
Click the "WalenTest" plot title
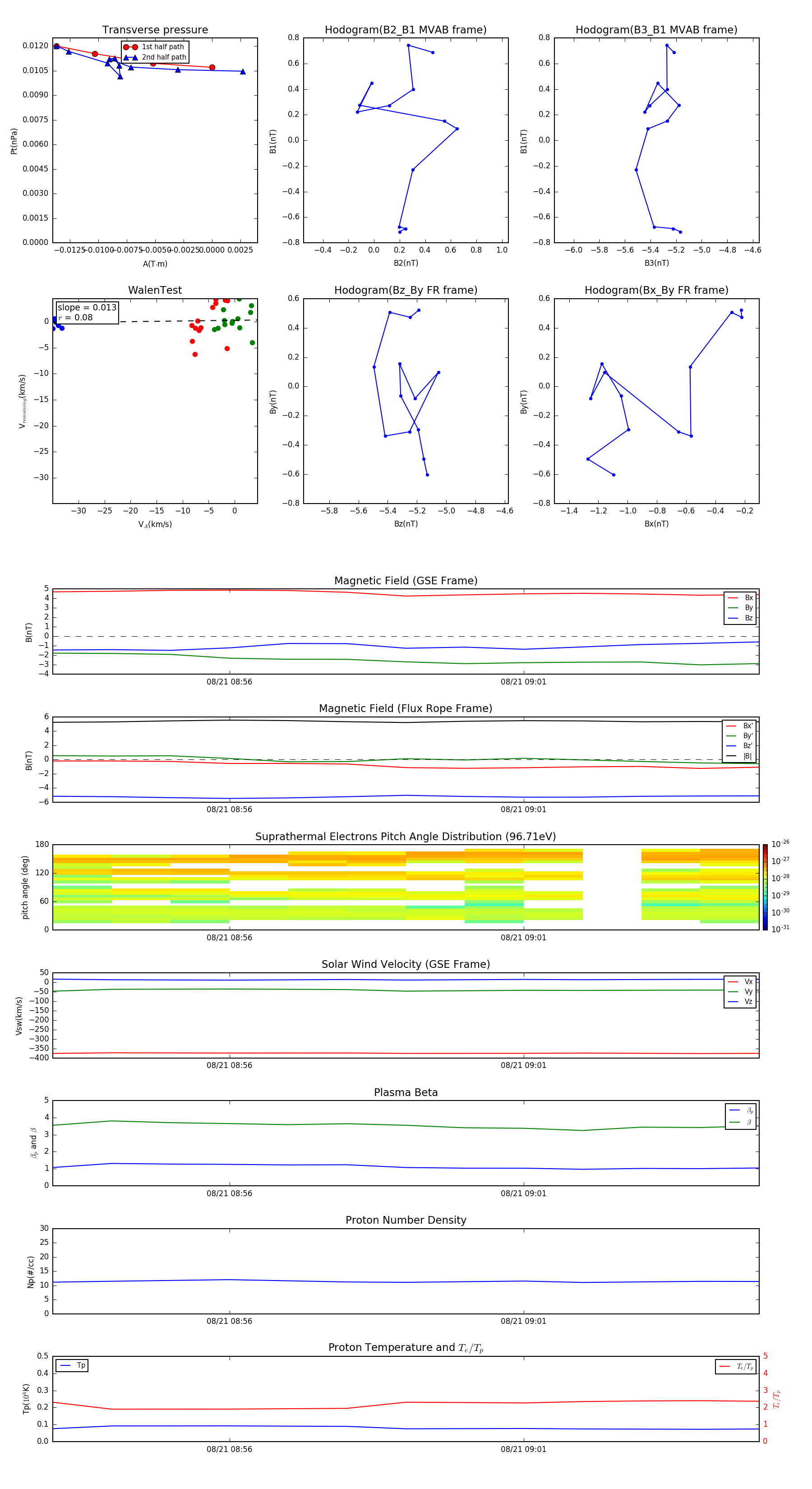pos(155,290)
